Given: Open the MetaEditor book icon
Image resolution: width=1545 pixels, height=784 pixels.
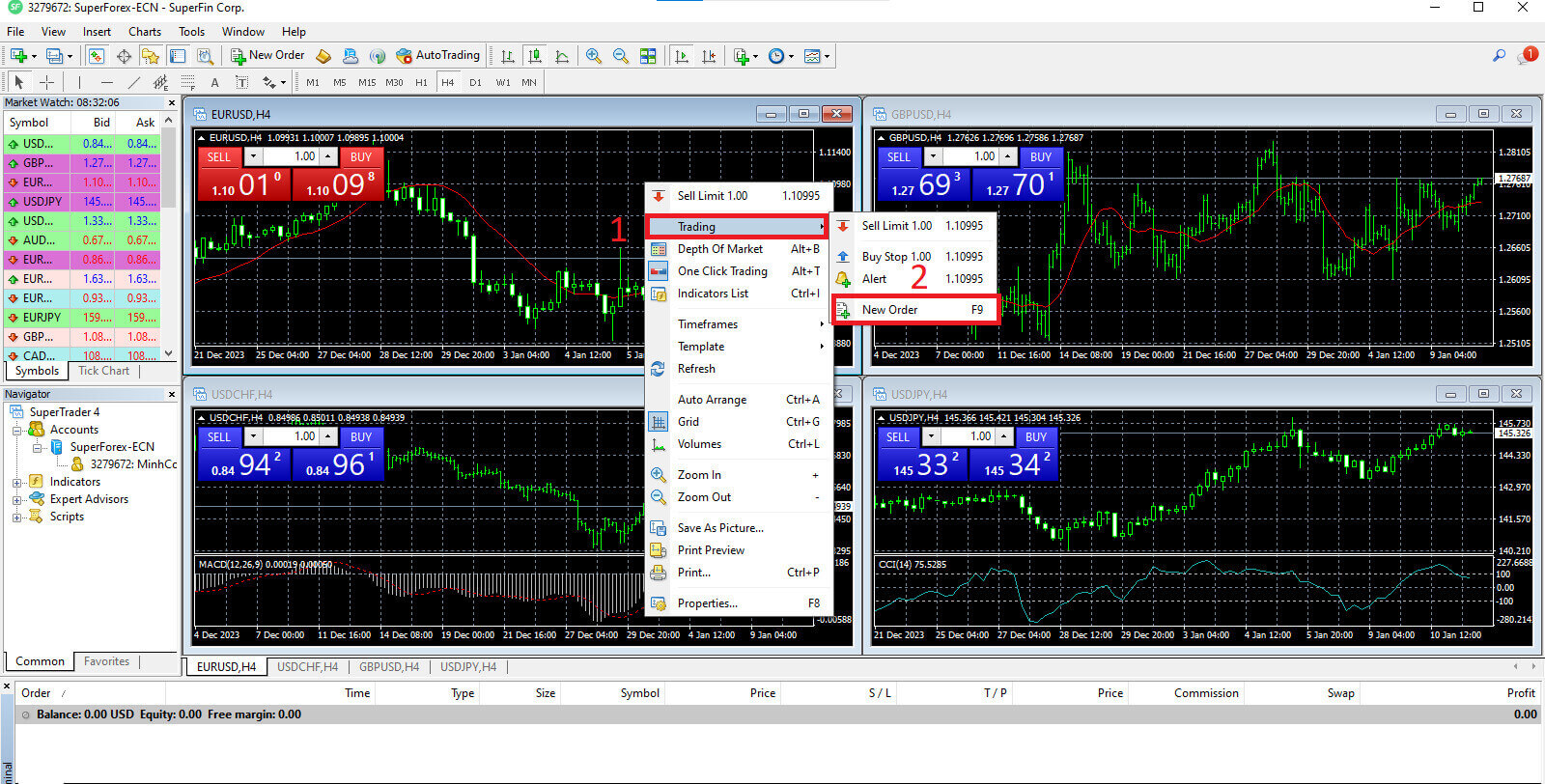Looking at the screenshot, I should coord(323,56).
